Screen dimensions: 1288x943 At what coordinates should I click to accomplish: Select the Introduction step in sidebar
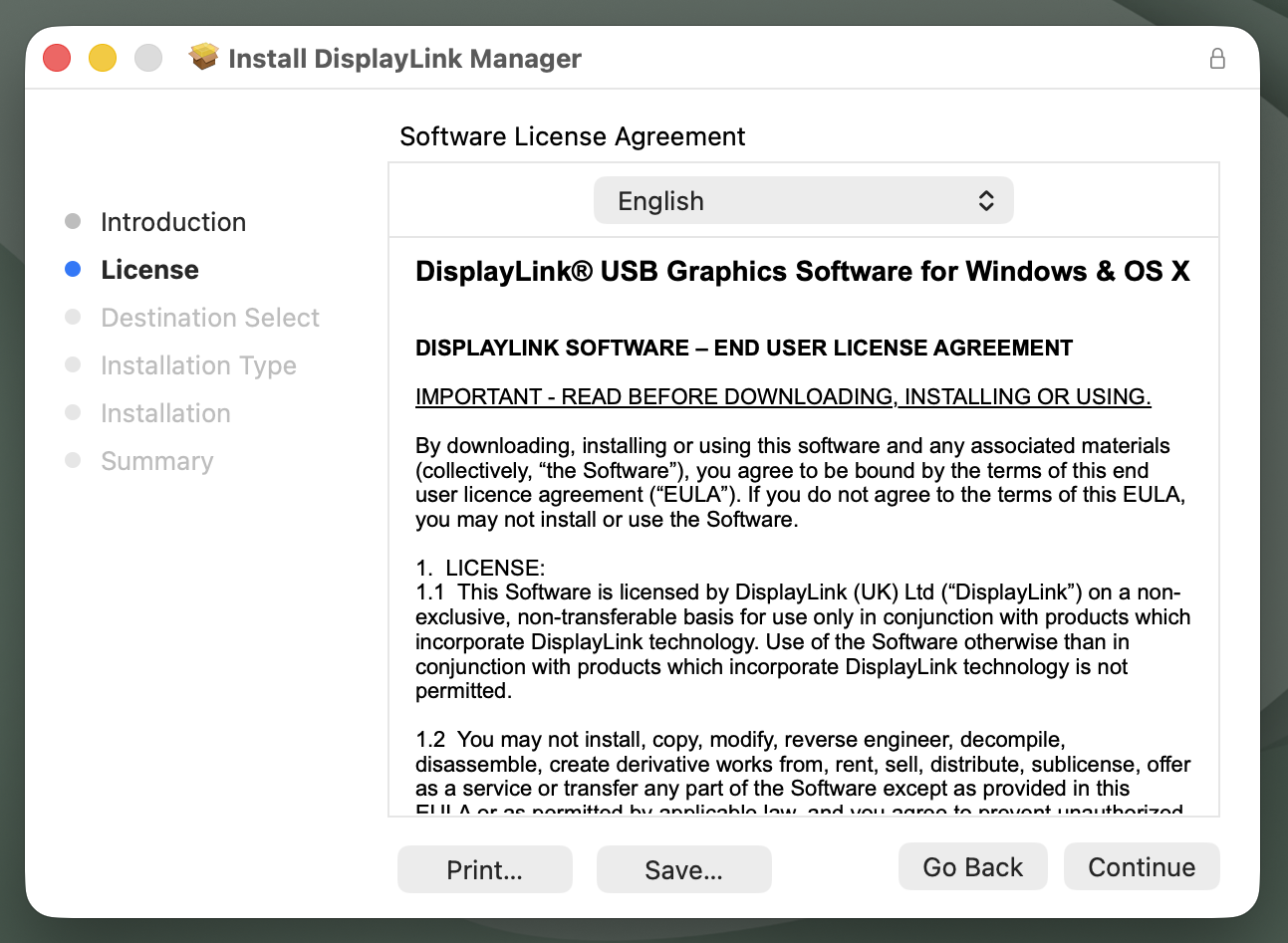click(173, 221)
